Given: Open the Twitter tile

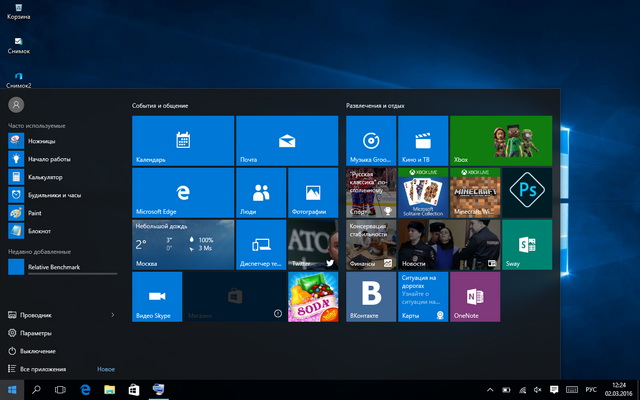Looking at the screenshot, I should 313,245.
